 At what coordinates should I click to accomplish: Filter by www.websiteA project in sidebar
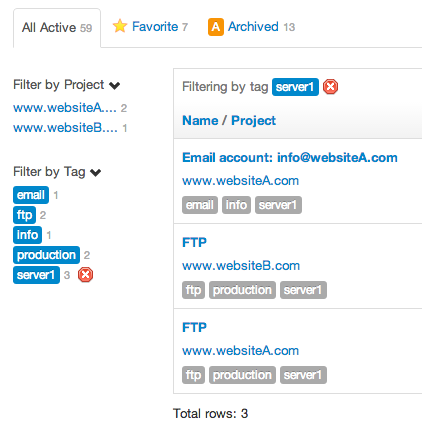[x=65, y=108]
